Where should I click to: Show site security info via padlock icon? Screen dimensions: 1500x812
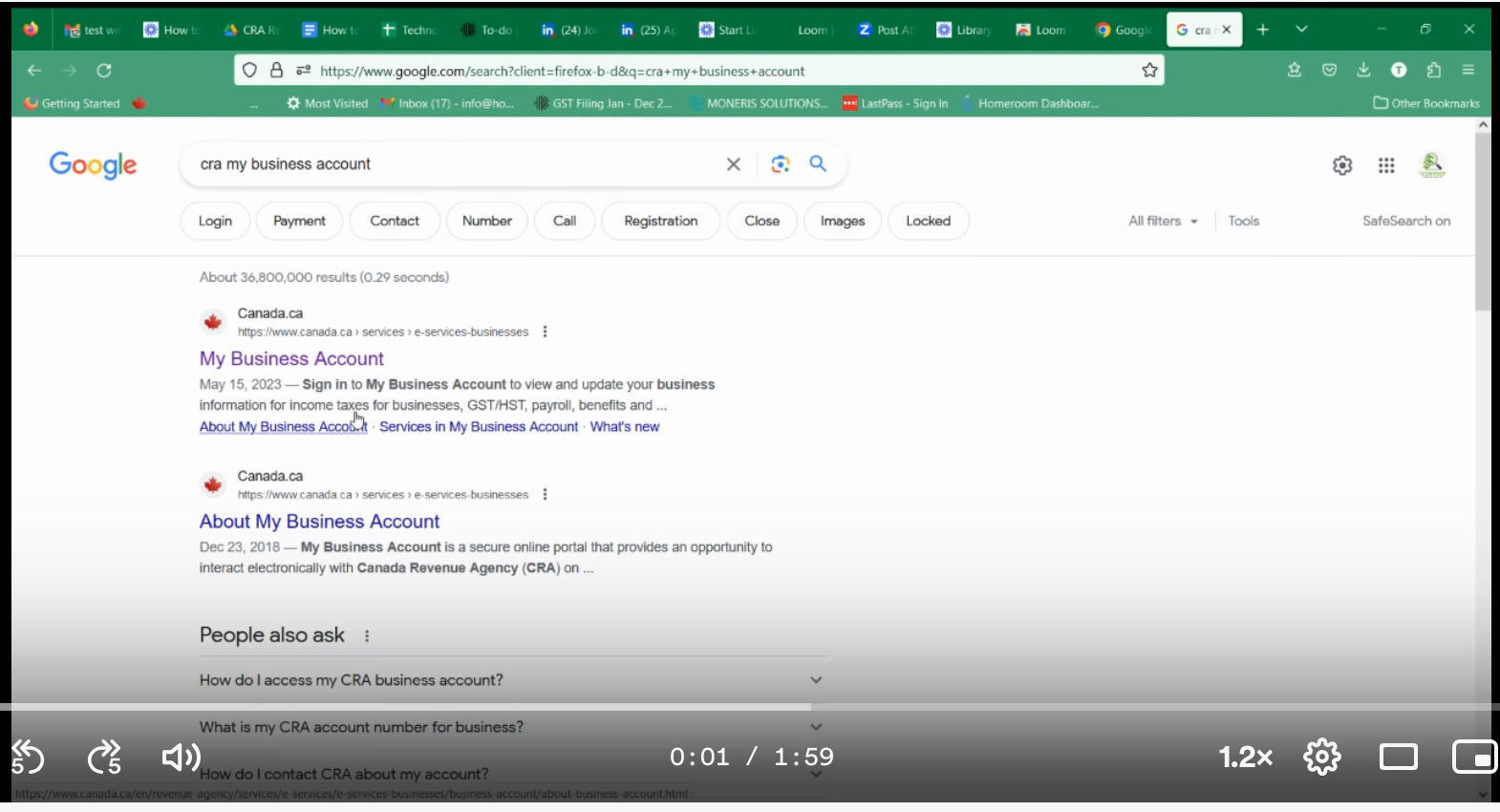pyautogui.click(x=276, y=70)
